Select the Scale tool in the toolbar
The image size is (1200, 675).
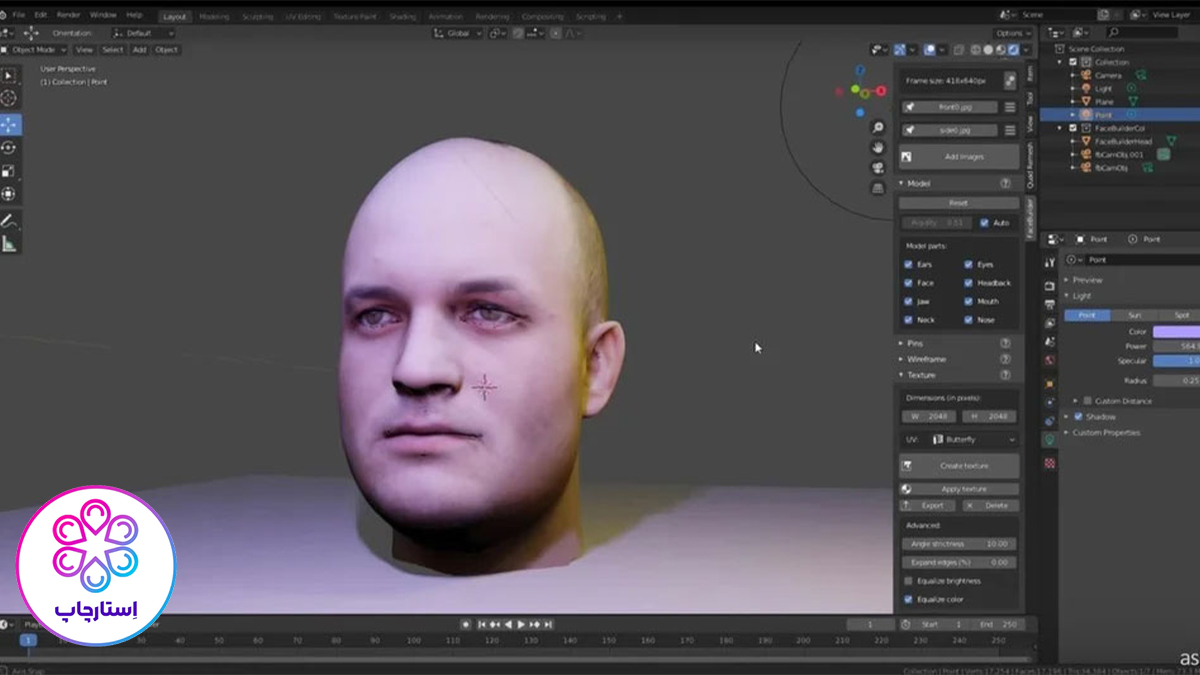click(x=9, y=171)
